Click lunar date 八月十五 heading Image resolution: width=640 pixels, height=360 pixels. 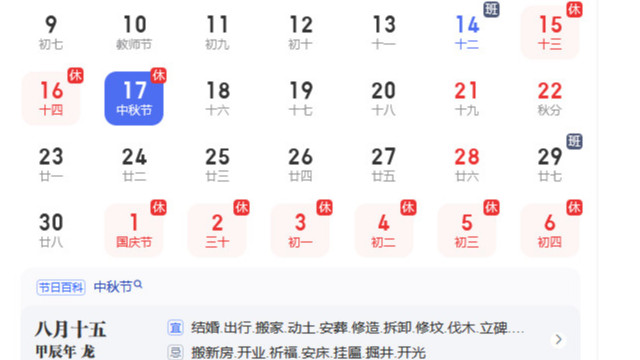tap(71, 329)
